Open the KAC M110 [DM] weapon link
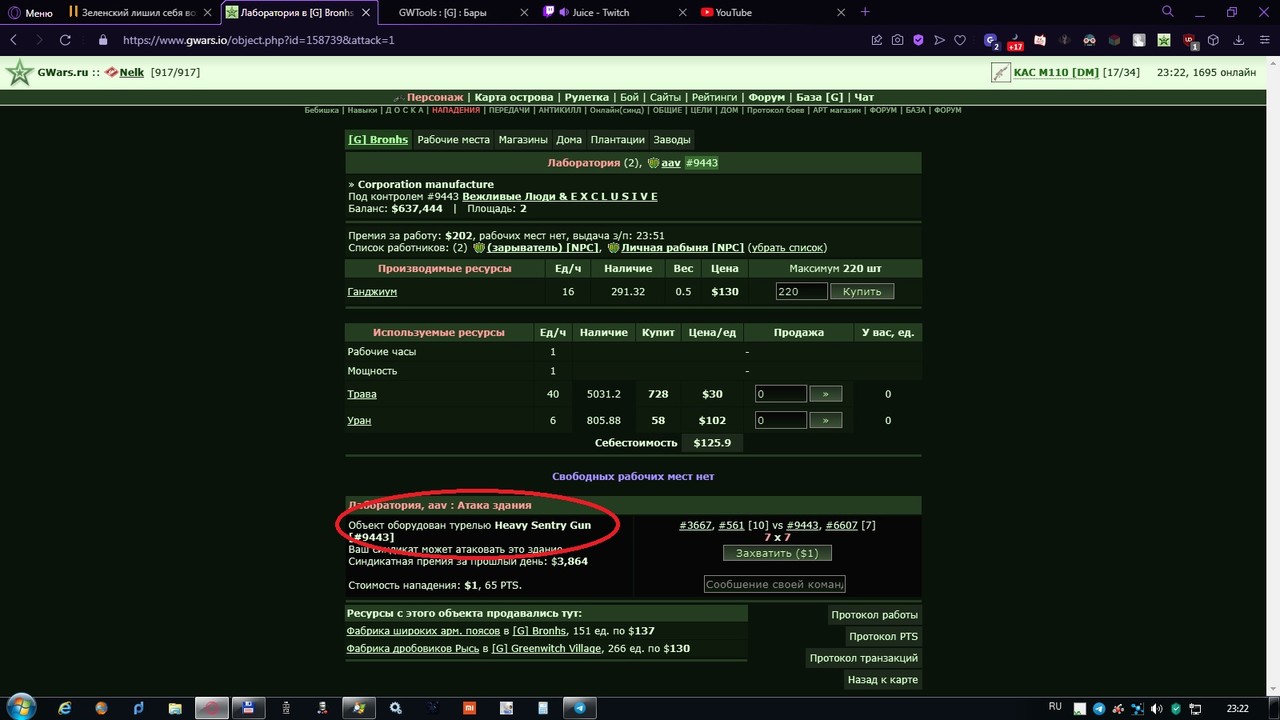This screenshot has width=1280, height=720. coord(1055,73)
